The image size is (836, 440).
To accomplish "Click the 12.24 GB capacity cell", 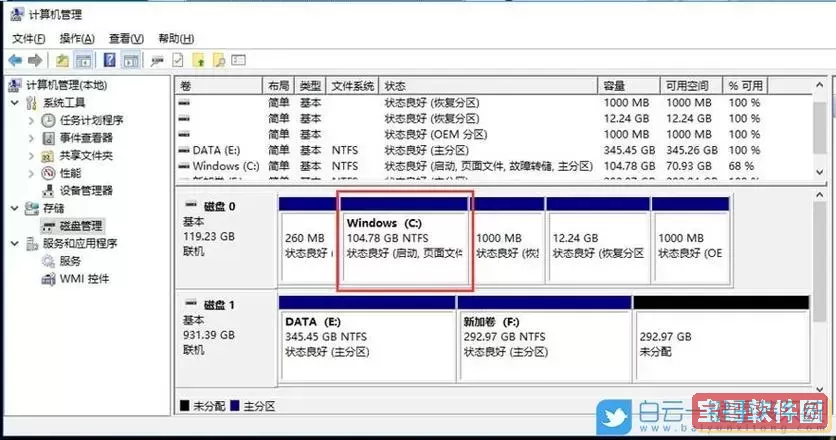I will [x=626, y=118].
